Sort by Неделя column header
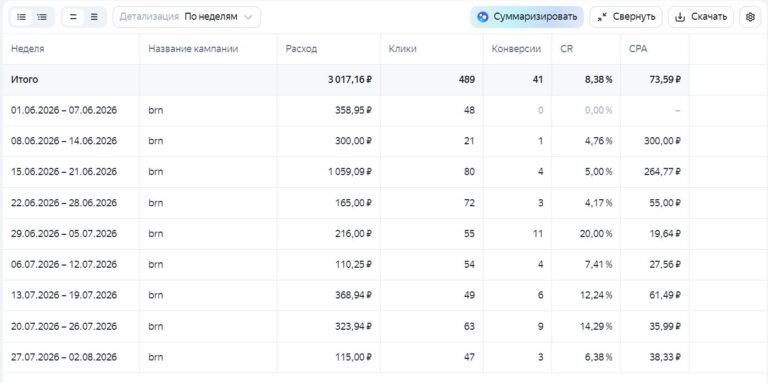The height and width of the screenshot is (383, 768). 27,49
